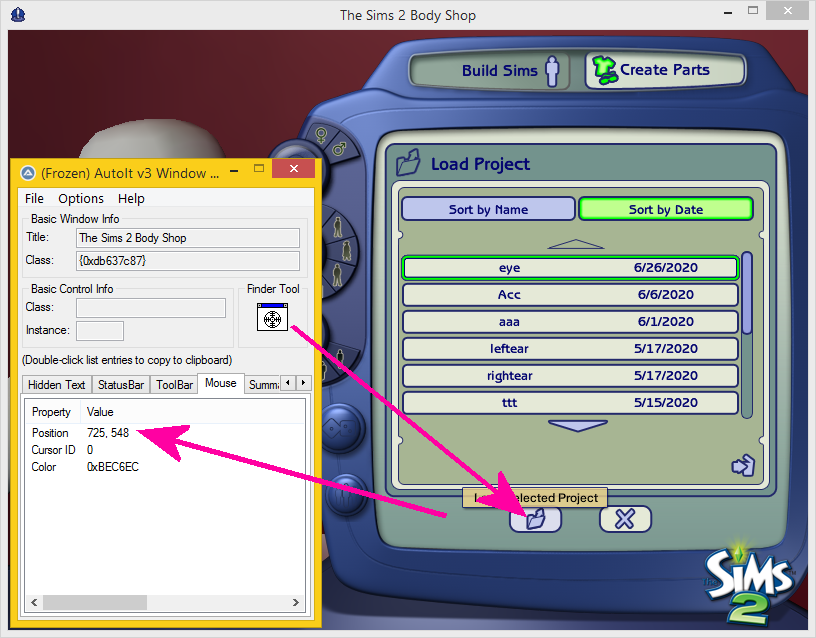Click the Property column header
The height and width of the screenshot is (638, 816).
tap(53, 412)
